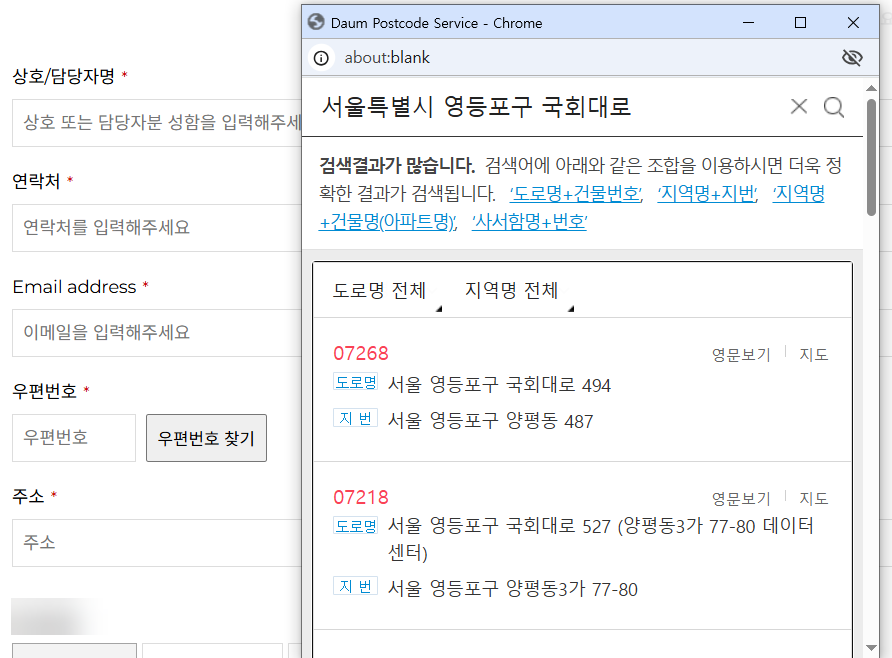The height and width of the screenshot is (658, 892).
Task: Focus the 우편번호 input field
Action: [74, 438]
